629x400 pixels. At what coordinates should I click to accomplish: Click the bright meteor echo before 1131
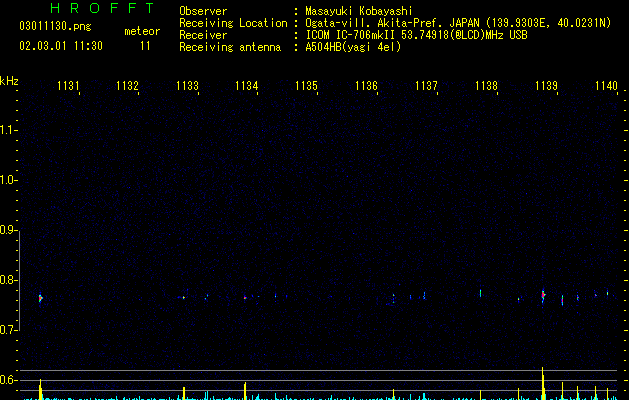[41, 298]
